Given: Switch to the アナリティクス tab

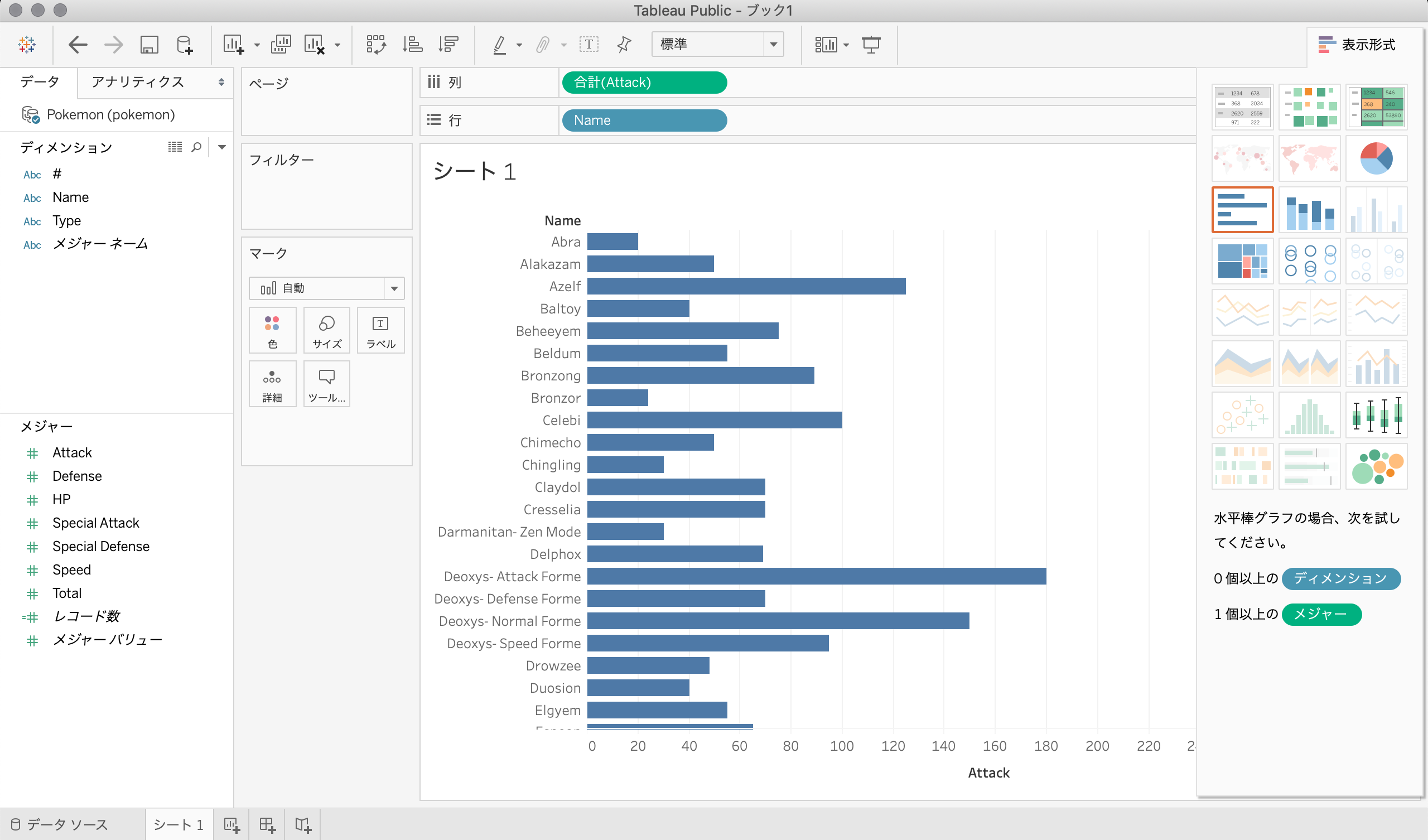Looking at the screenshot, I should tap(138, 82).
